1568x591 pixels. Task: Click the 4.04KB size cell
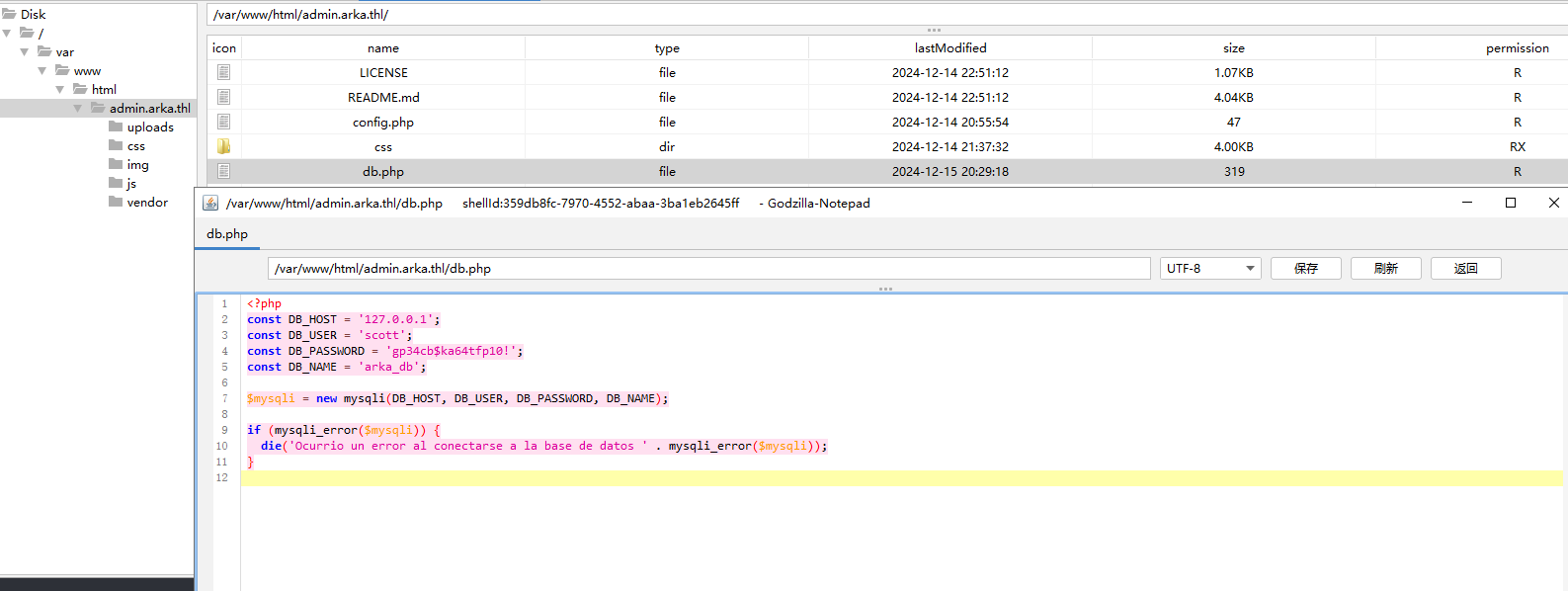coord(1234,97)
